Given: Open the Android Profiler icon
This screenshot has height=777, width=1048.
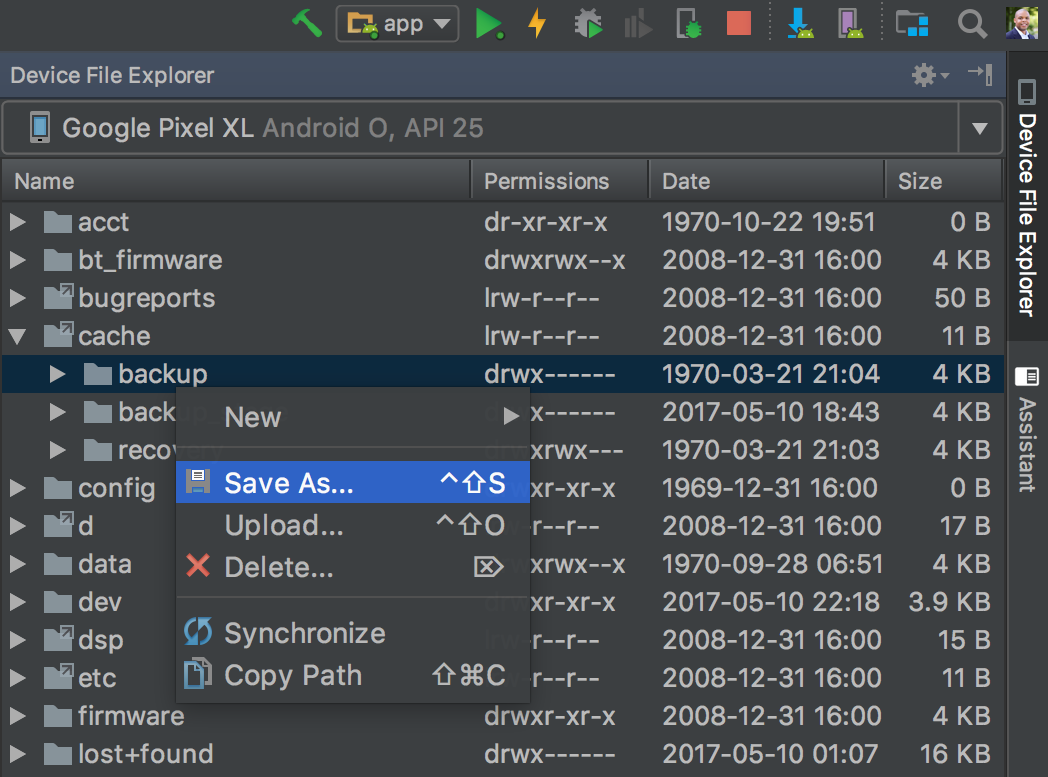Looking at the screenshot, I should (x=637, y=23).
